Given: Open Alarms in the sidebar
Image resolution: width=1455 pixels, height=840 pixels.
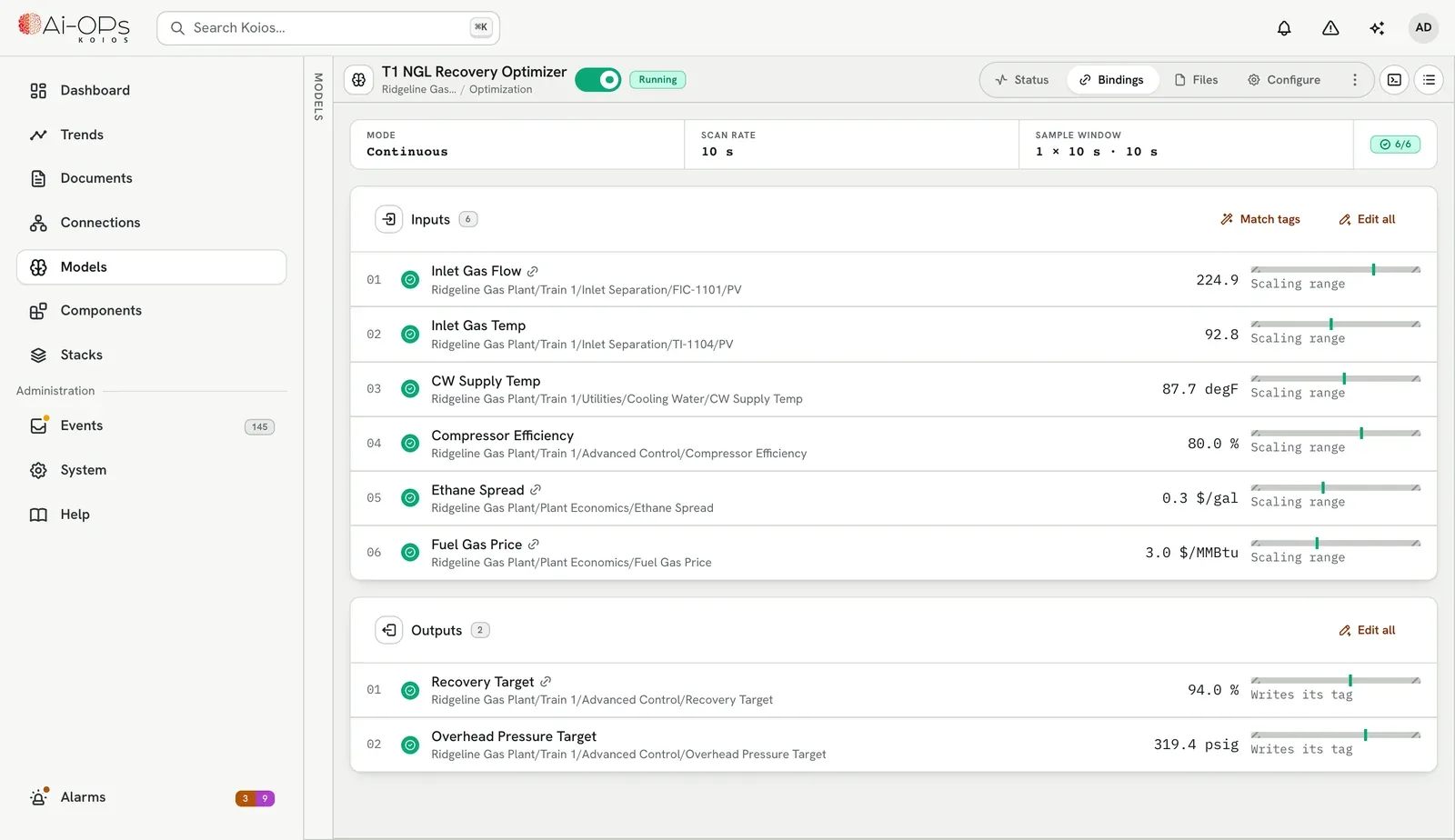Looking at the screenshot, I should point(151,797).
